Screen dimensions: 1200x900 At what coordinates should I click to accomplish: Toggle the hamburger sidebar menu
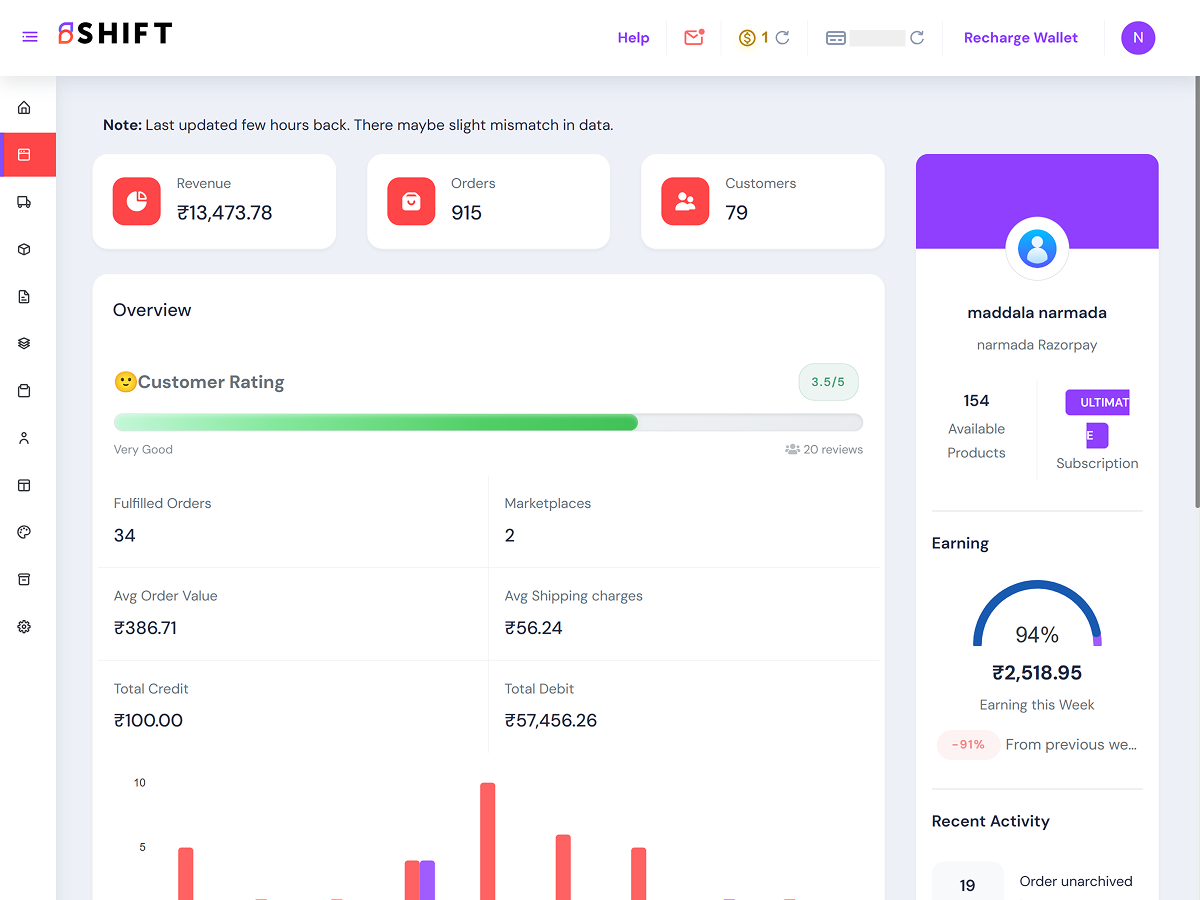[x=30, y=37]
